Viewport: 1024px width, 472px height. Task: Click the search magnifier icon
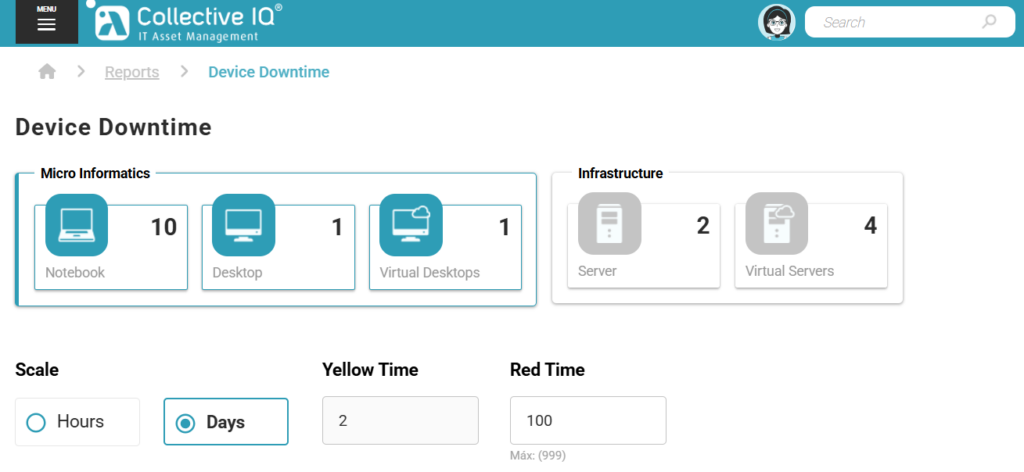click(988, 22)
